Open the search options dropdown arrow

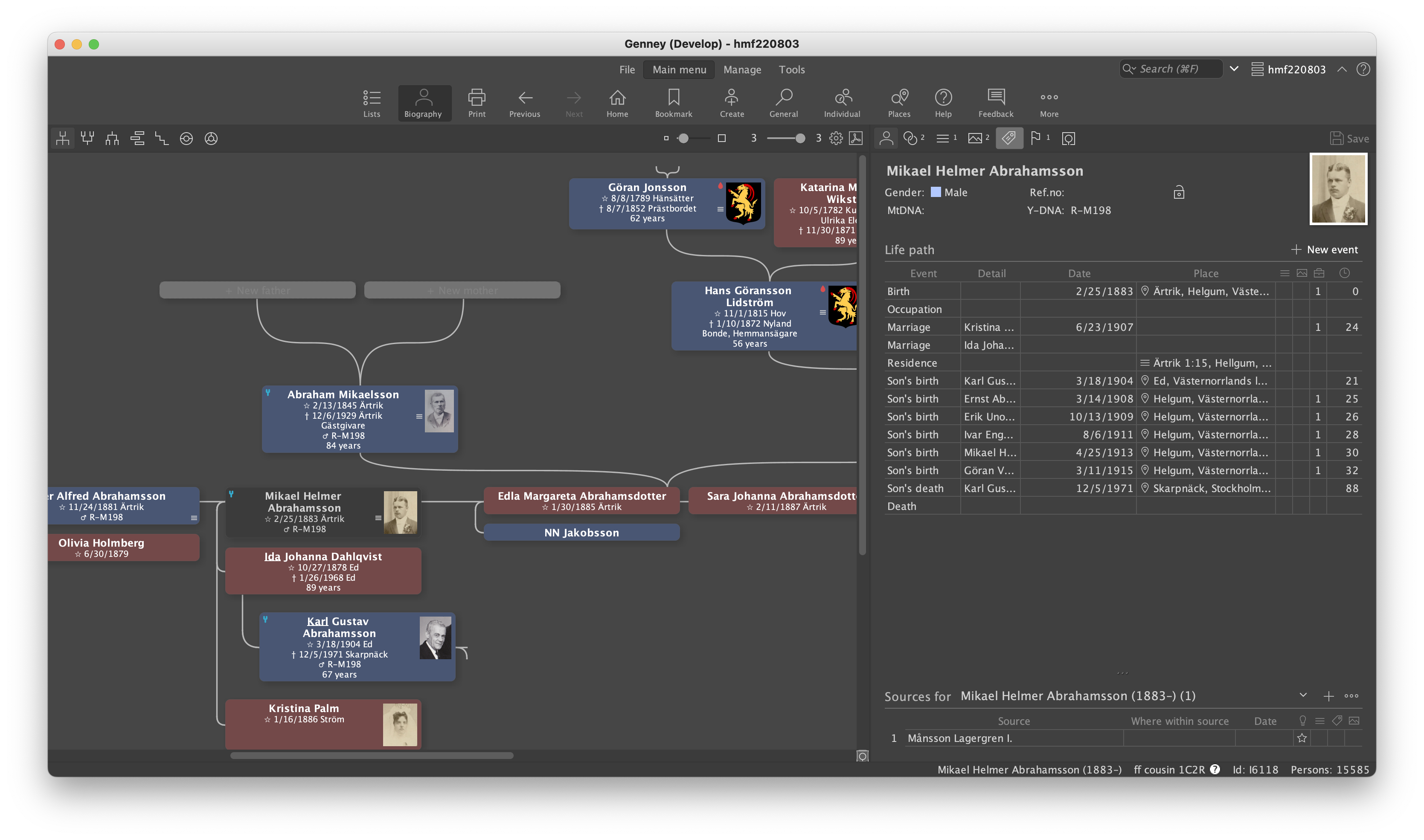(1234, 69)
